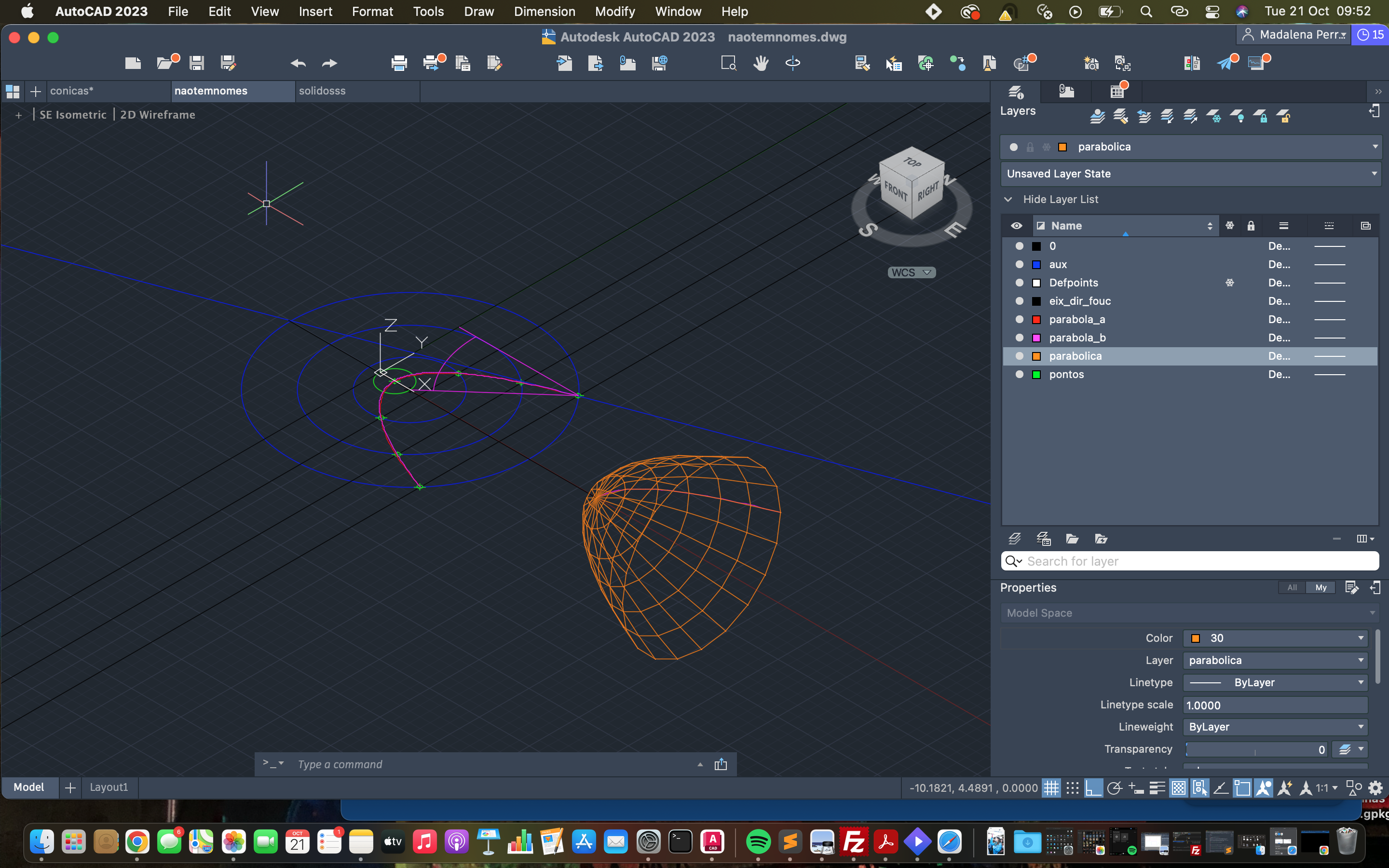Click the 3D Orbit tool icon
Viewport: 1389px width, 868px height.
[x=793, y=63]
